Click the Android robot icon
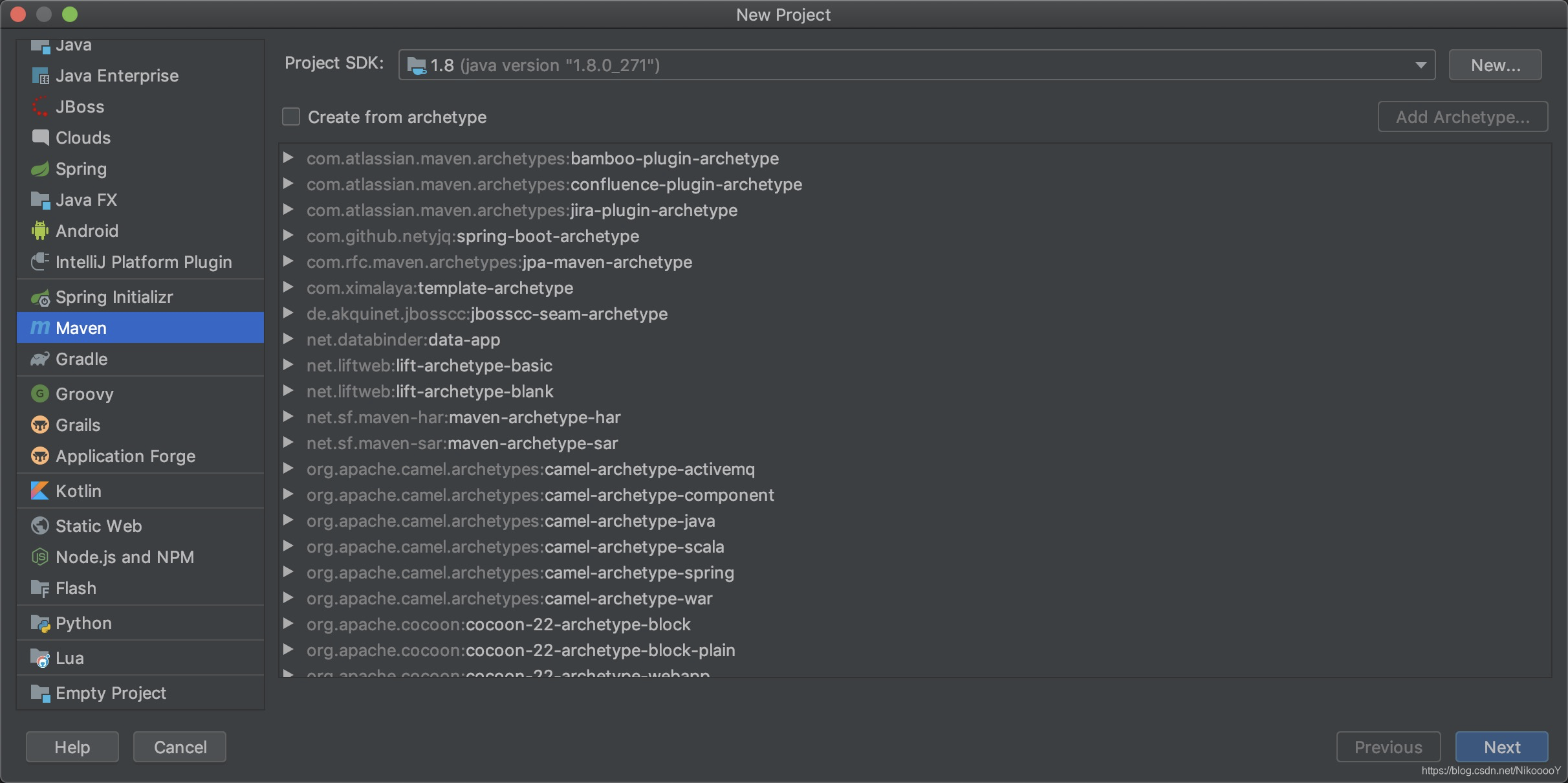 click(40, 231)
